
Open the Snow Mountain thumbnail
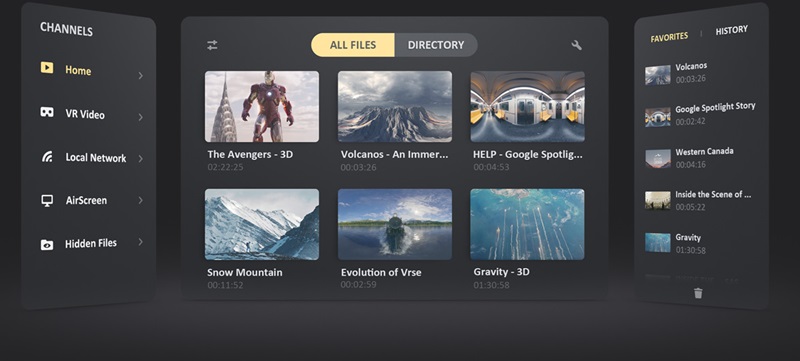click(x=262, y=224)
